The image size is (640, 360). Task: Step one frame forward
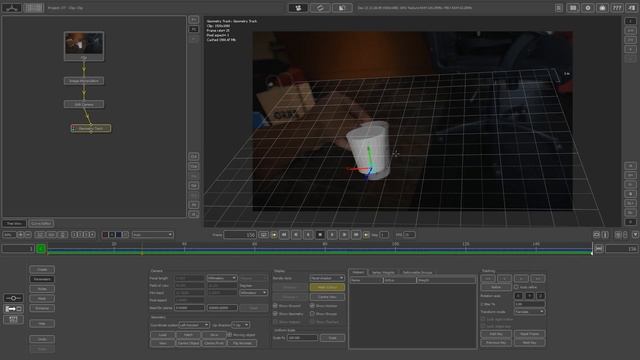coord(332,235)
